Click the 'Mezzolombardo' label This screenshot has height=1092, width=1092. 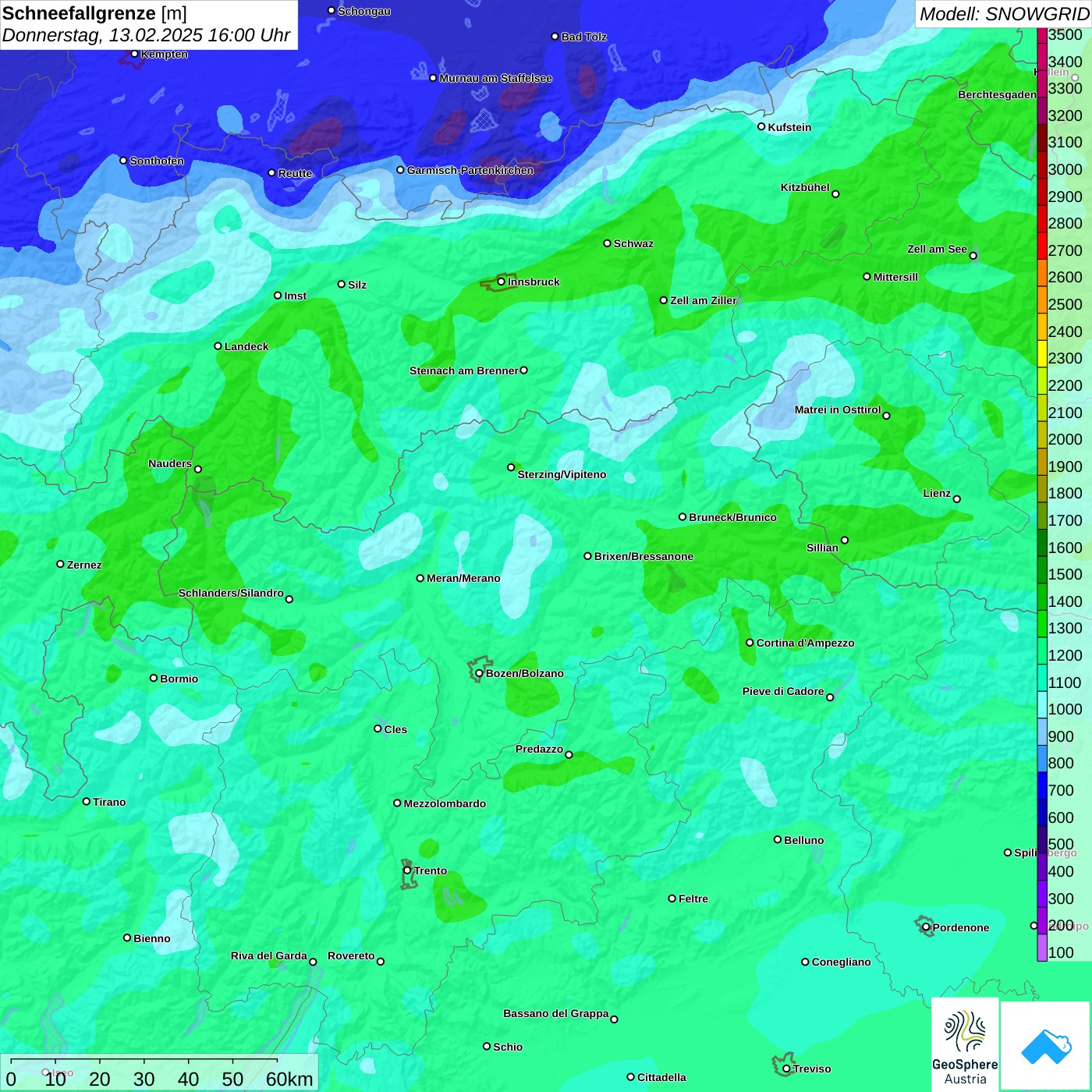click(x=445, y=803)
